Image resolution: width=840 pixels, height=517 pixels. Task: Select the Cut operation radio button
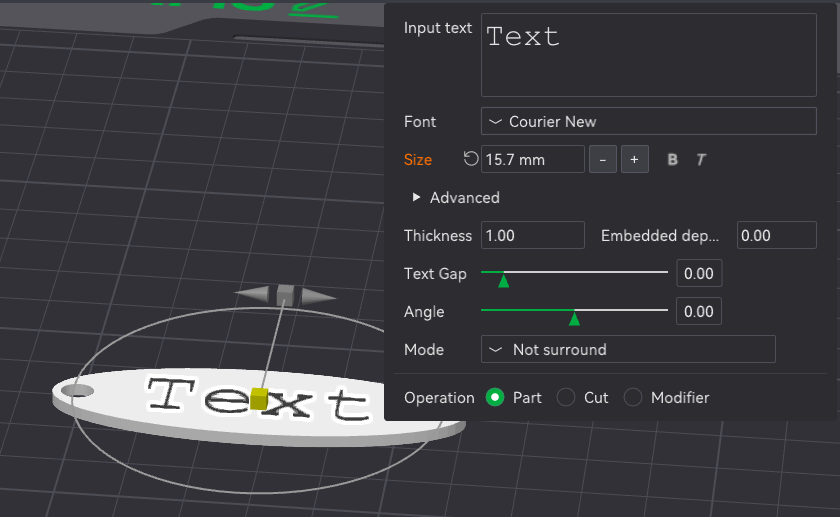coord(566,398)
